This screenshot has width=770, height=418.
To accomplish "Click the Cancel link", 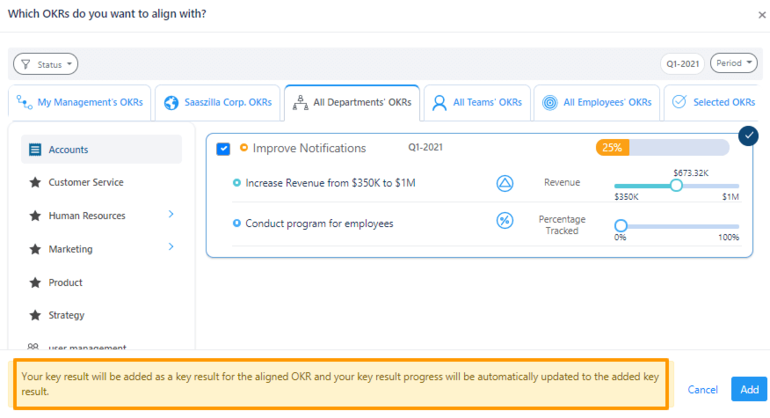I will pos(702,389).
